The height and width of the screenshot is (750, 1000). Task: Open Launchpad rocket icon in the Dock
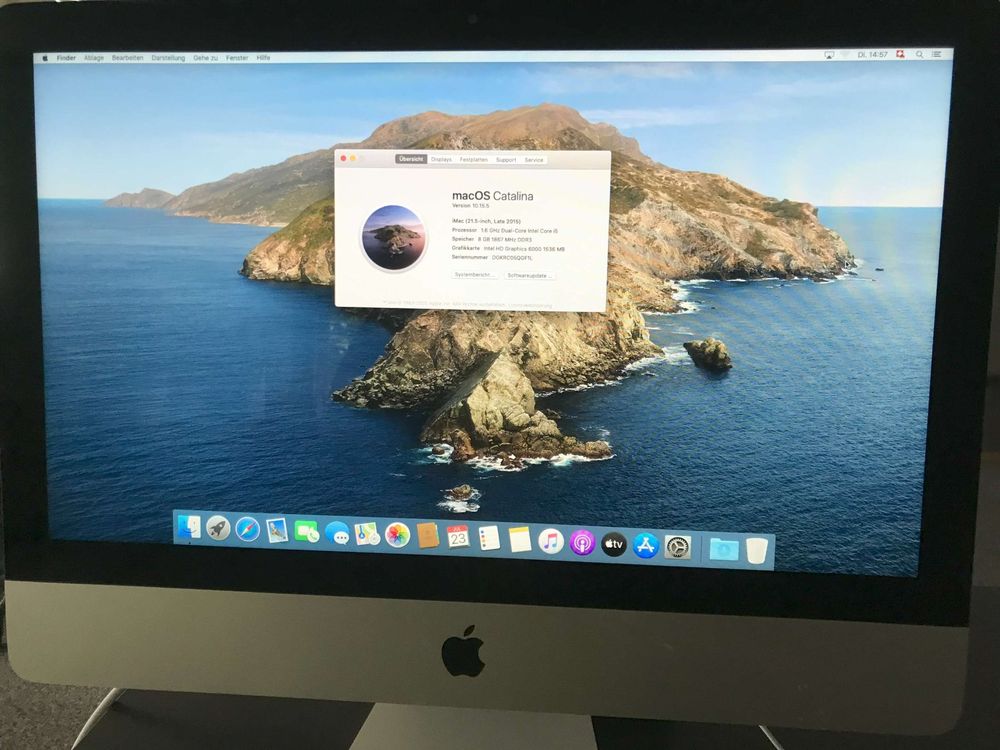[218, 529]
